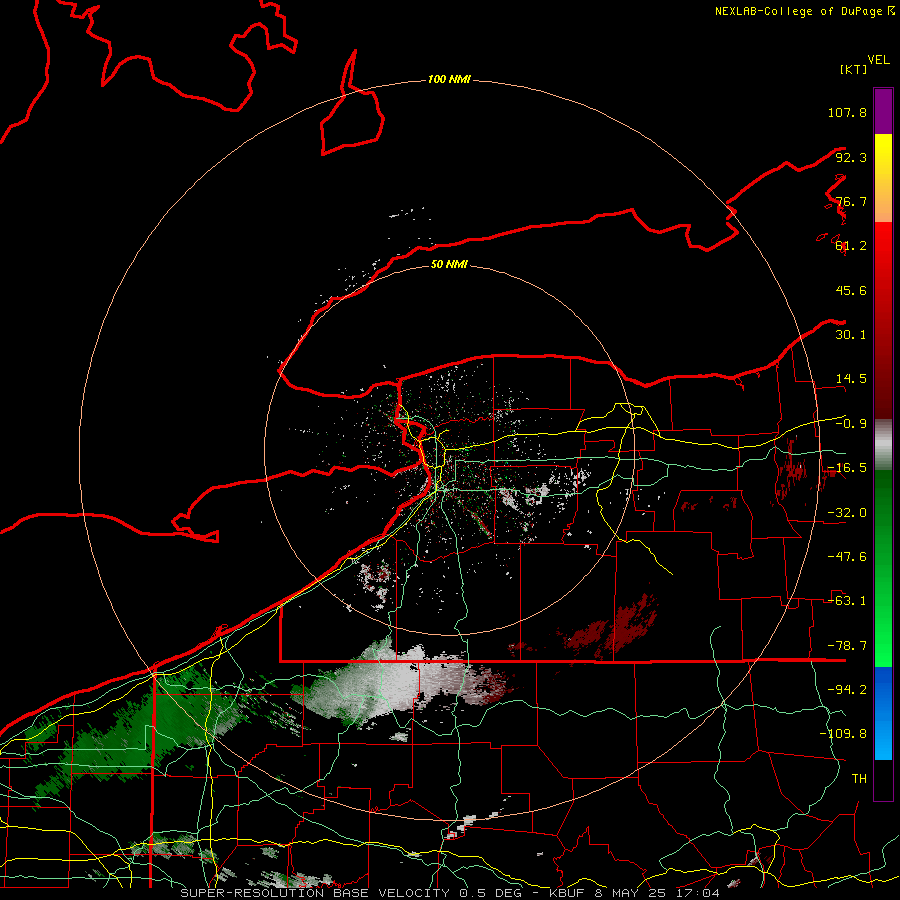Pick the blue segment of color bar

[x=883, y=713]
